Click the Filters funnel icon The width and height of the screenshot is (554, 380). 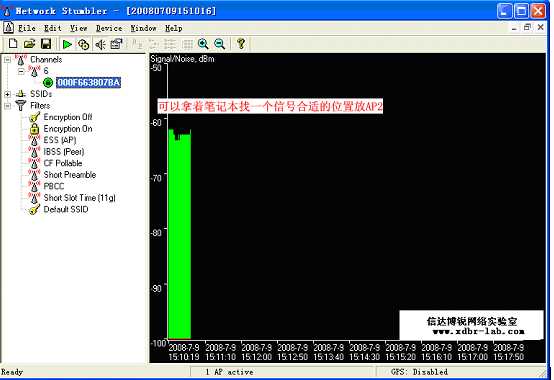point(21,105)
